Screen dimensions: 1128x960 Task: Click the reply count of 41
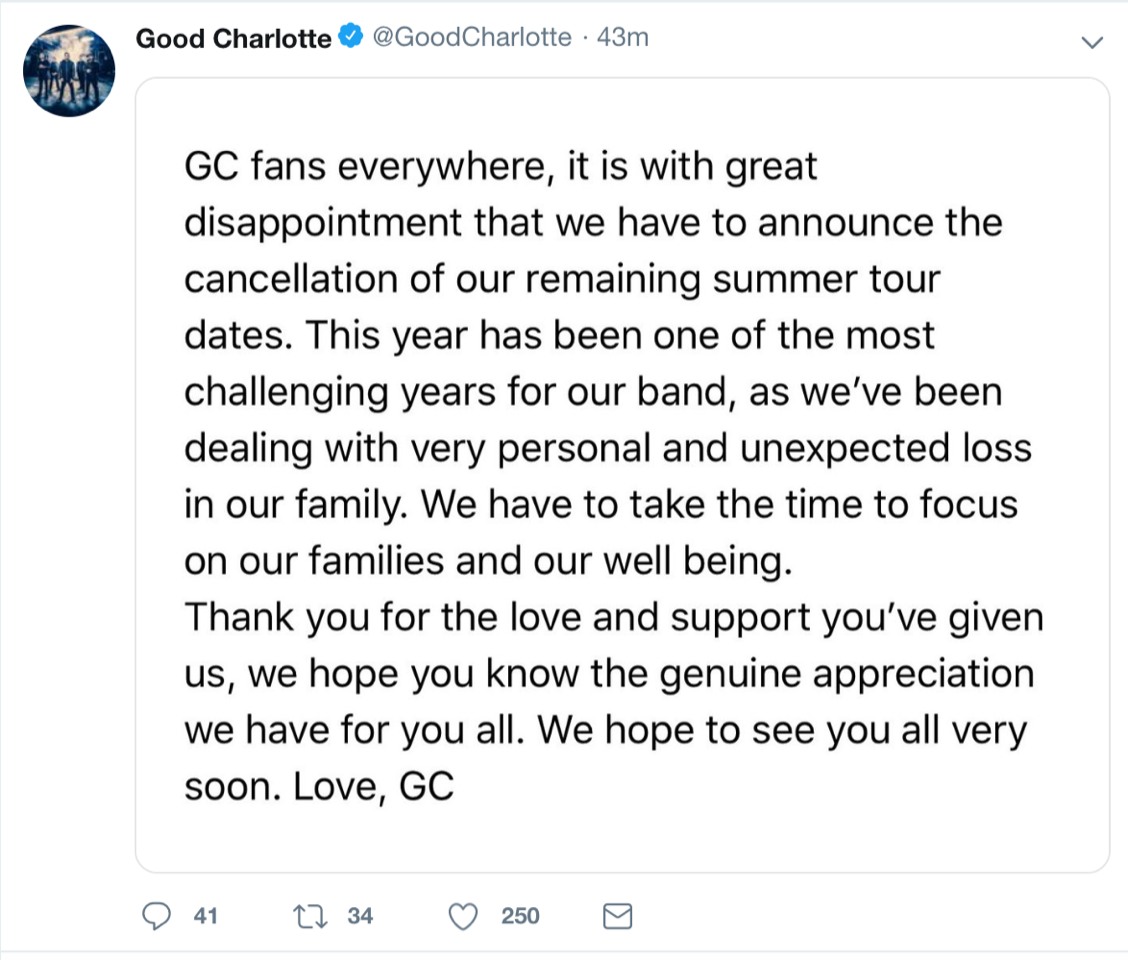(x=205, y=915)
